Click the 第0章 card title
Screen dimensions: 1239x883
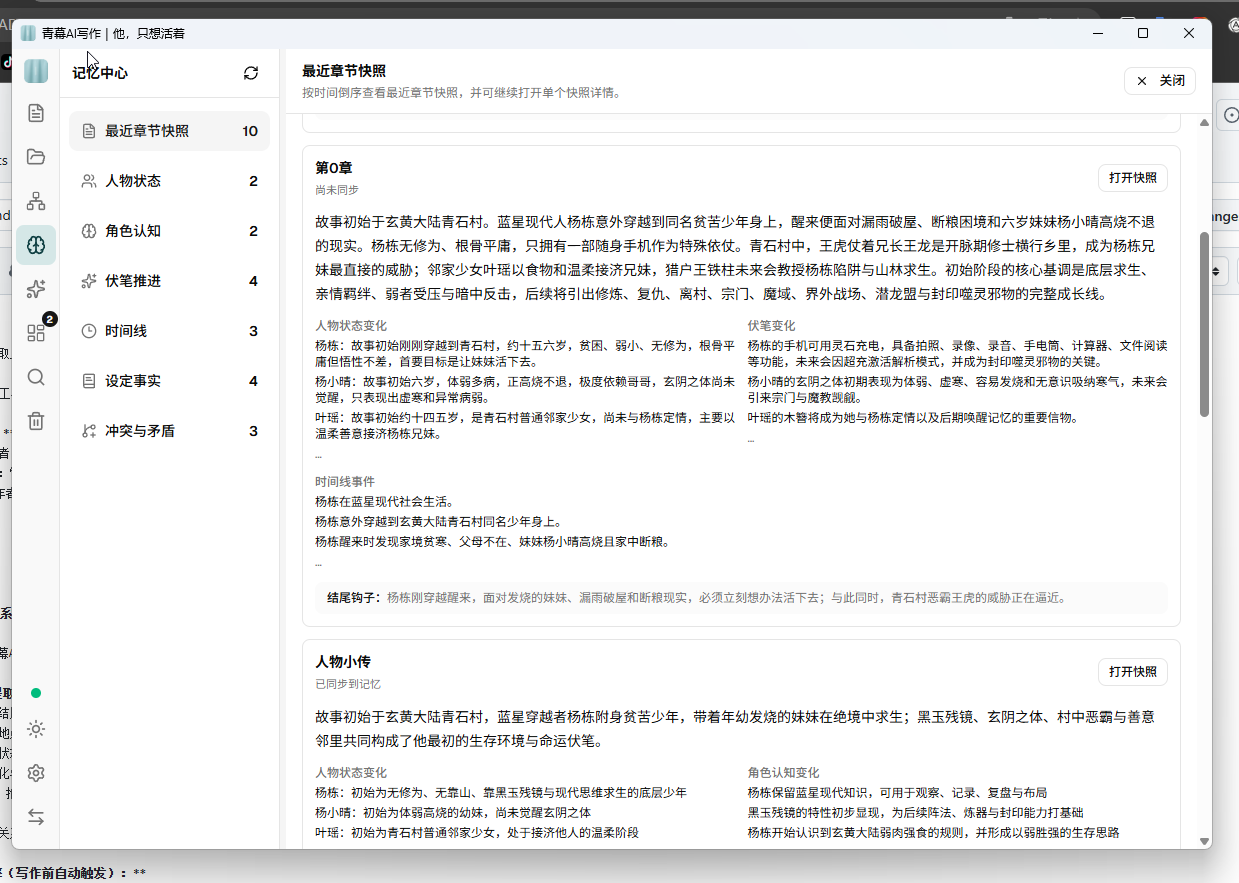point(334,168)
